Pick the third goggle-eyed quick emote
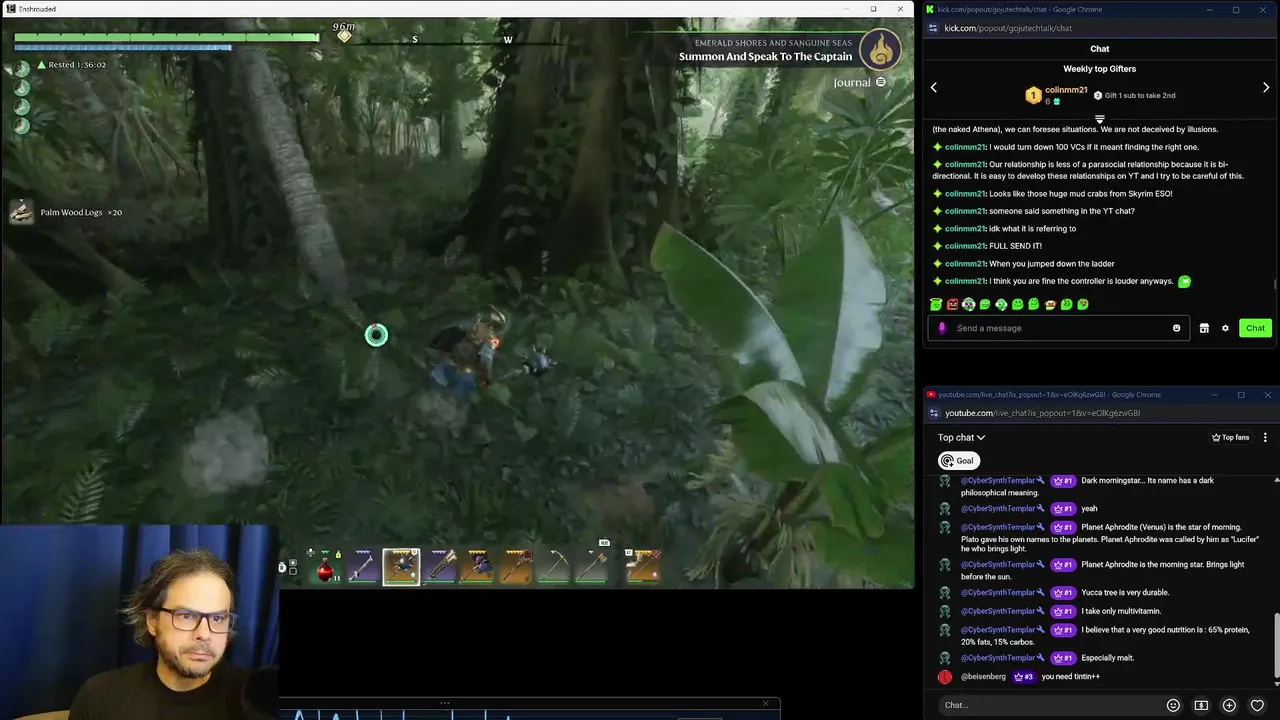Screen dimensions: 1280x720 968,304
